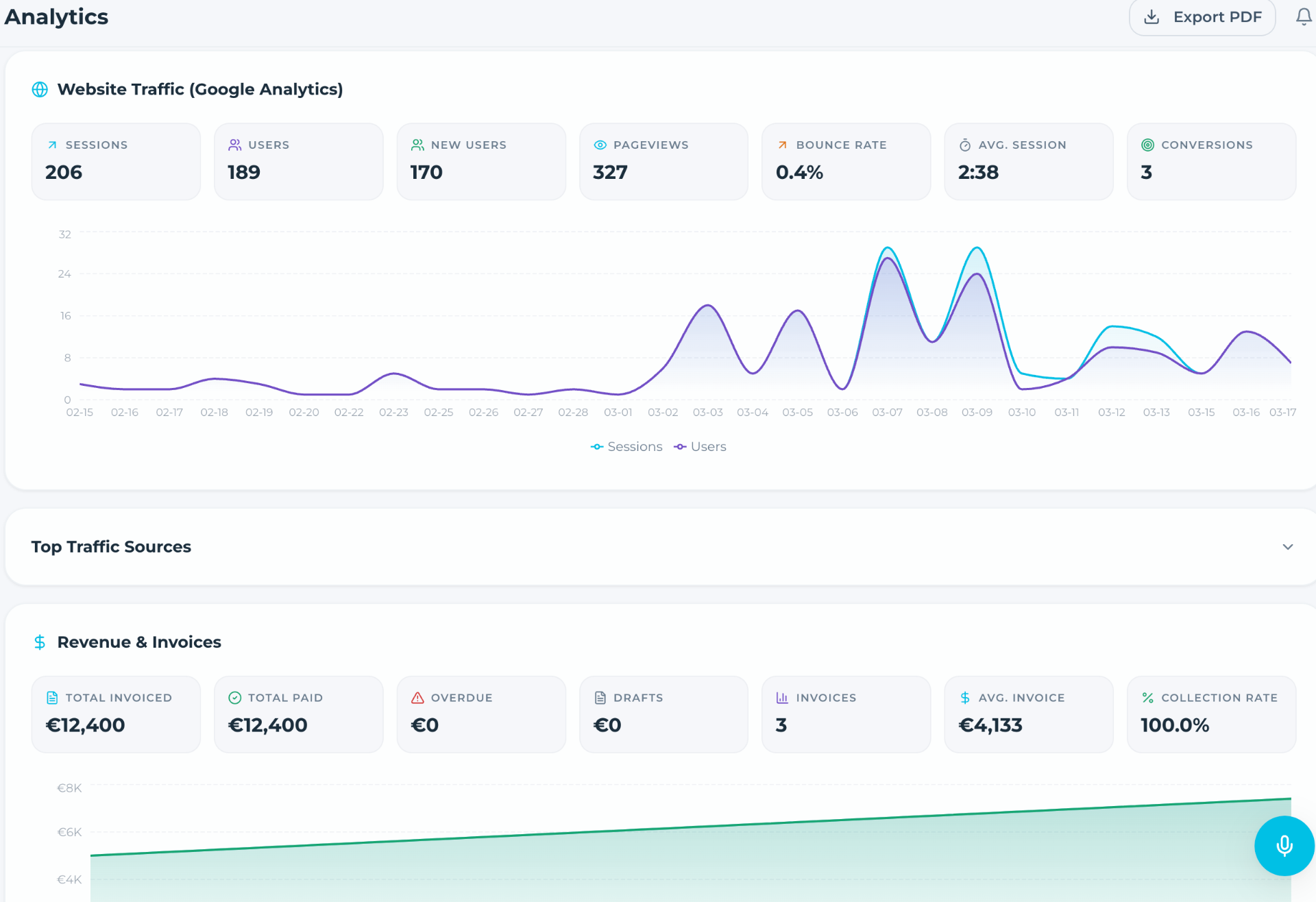Click the Top Traffic Sources heading

pyautogui.click(x=111, y=546)
